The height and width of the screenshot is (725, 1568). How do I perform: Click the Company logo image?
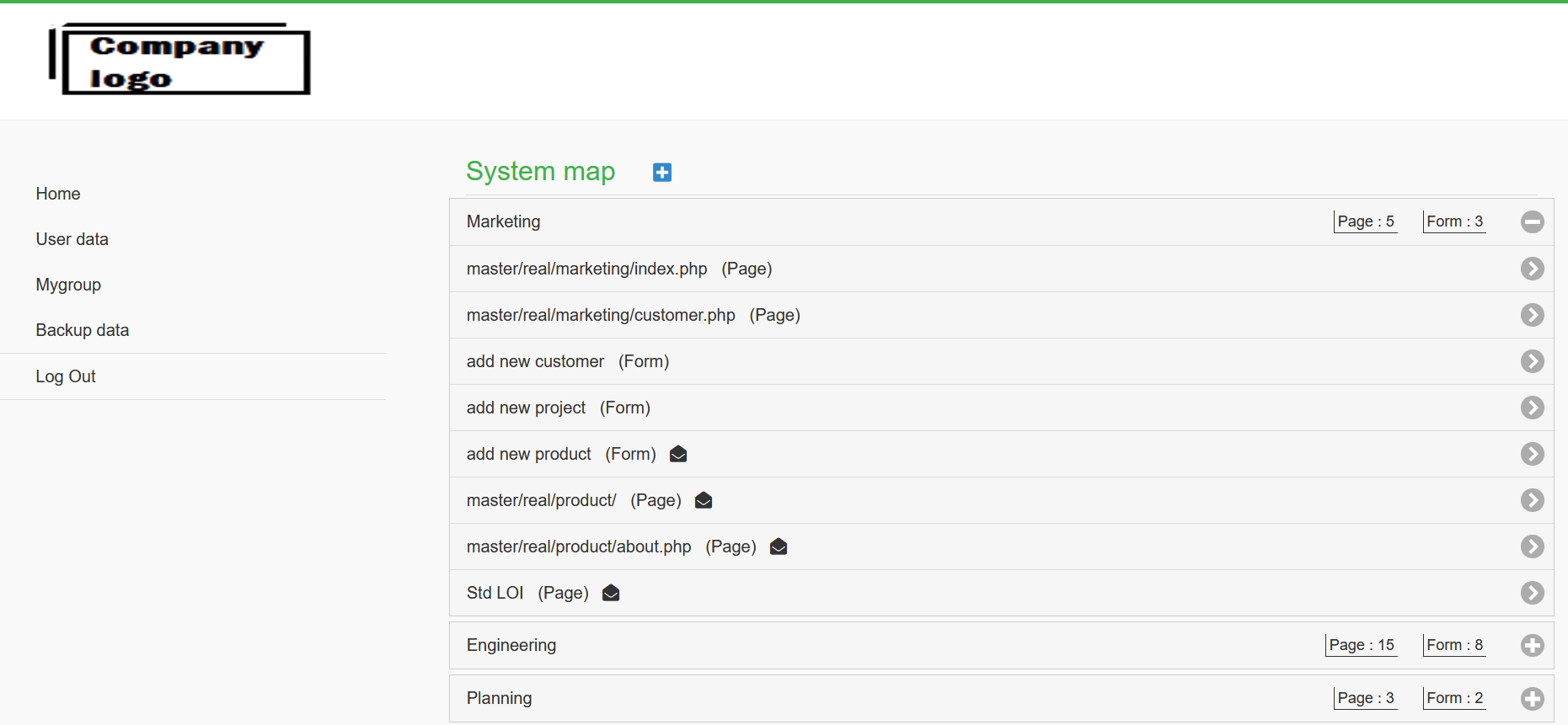coord(180,60)
